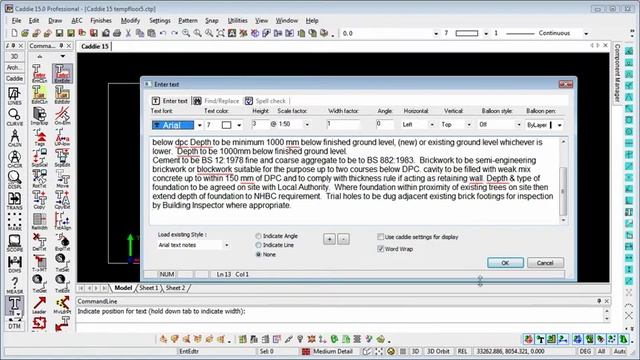
Task: Open the DIMS dimension tool
Action: 14,263
